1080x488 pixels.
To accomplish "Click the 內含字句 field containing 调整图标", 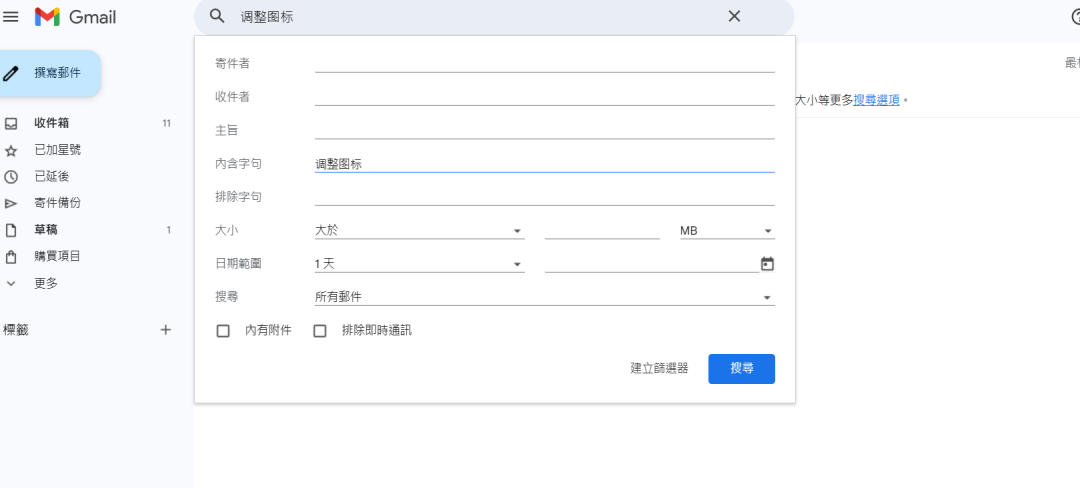I will click(x=545, y=164).
